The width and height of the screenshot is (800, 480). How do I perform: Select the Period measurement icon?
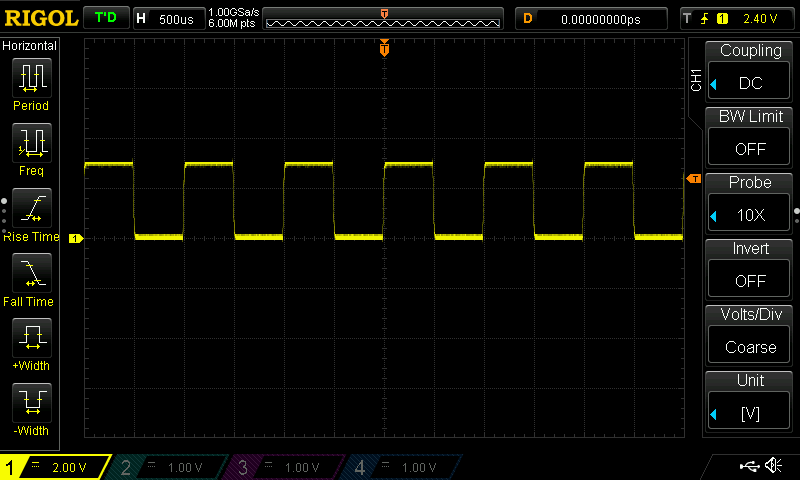32,78
